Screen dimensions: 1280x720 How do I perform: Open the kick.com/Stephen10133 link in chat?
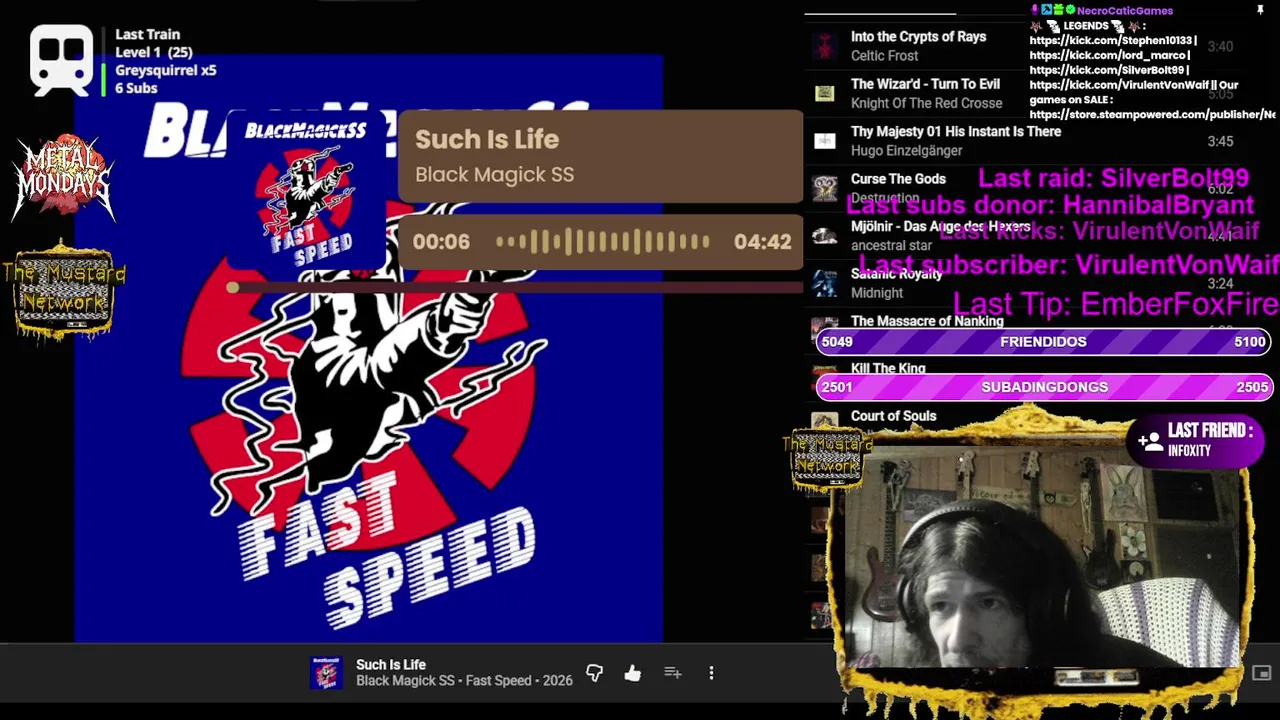tap(1111, 41)
